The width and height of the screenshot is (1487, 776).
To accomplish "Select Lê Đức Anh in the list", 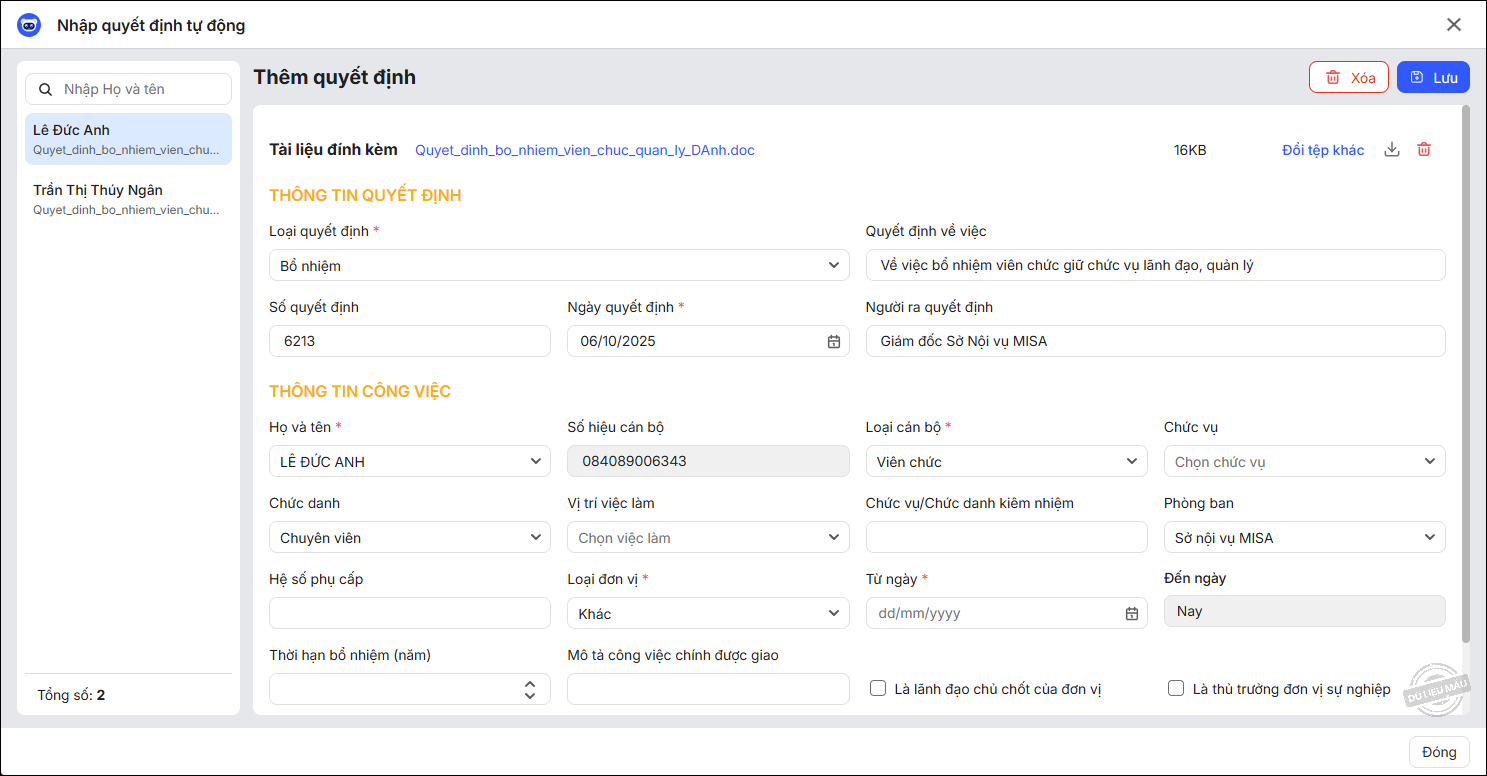I will [x=128, y=139].
